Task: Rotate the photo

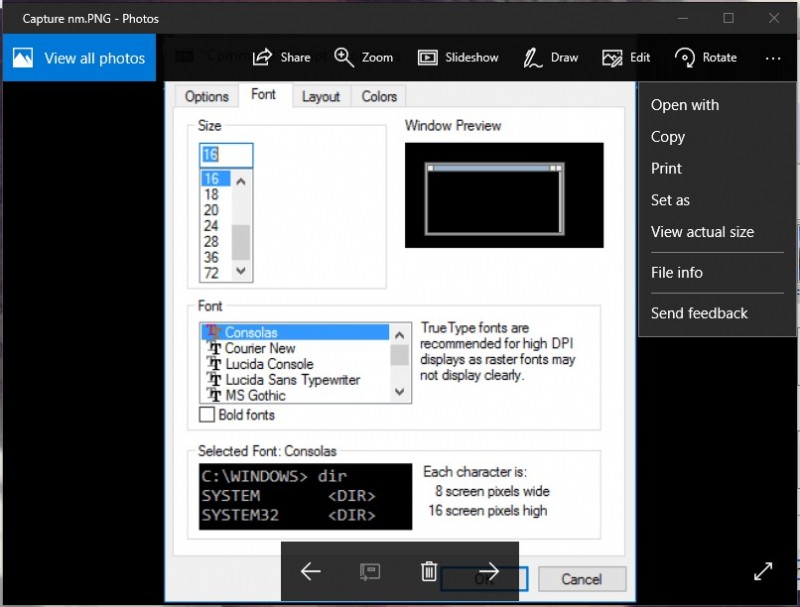Action: 706,57
